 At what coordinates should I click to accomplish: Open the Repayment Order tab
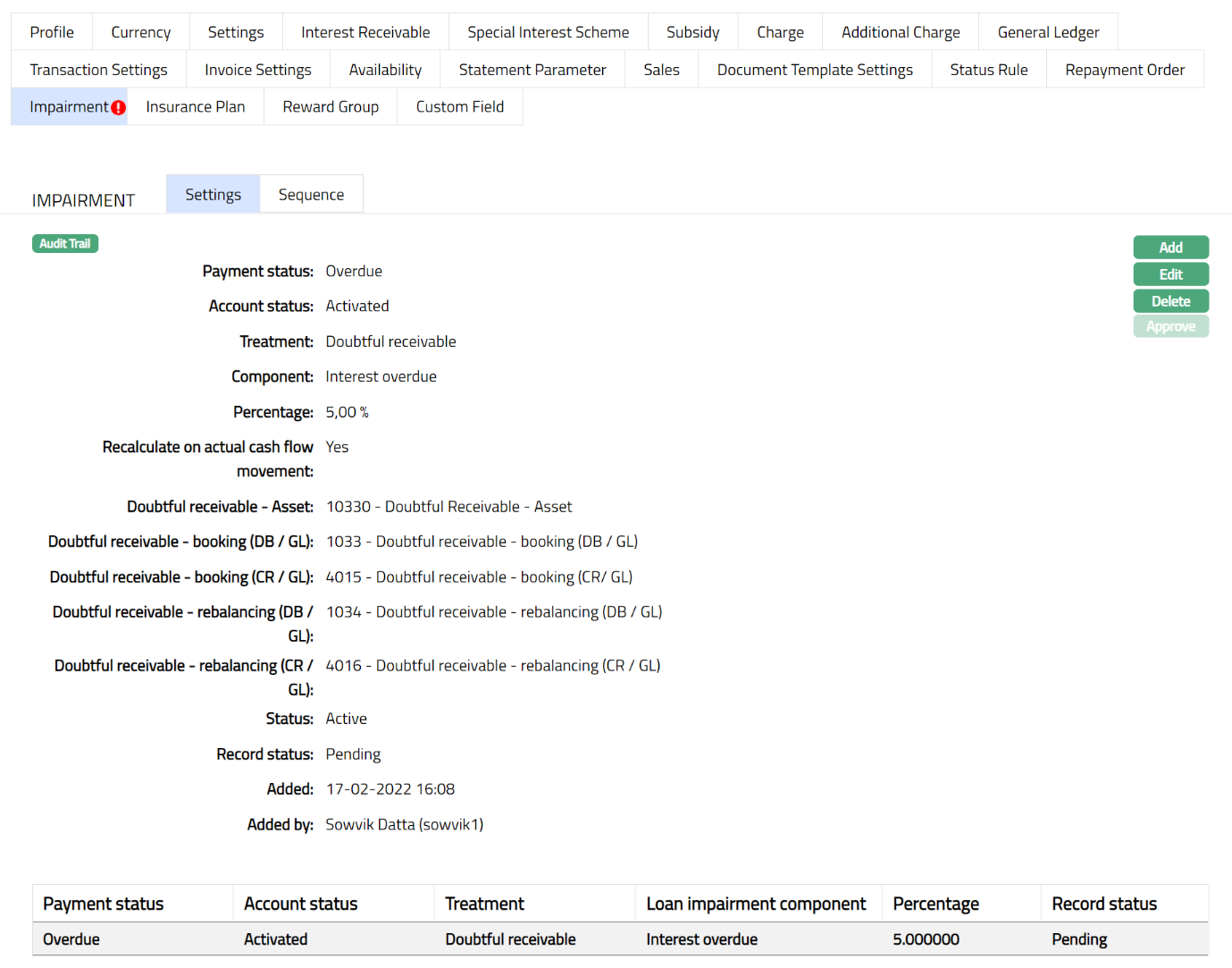coord(1125,70)
